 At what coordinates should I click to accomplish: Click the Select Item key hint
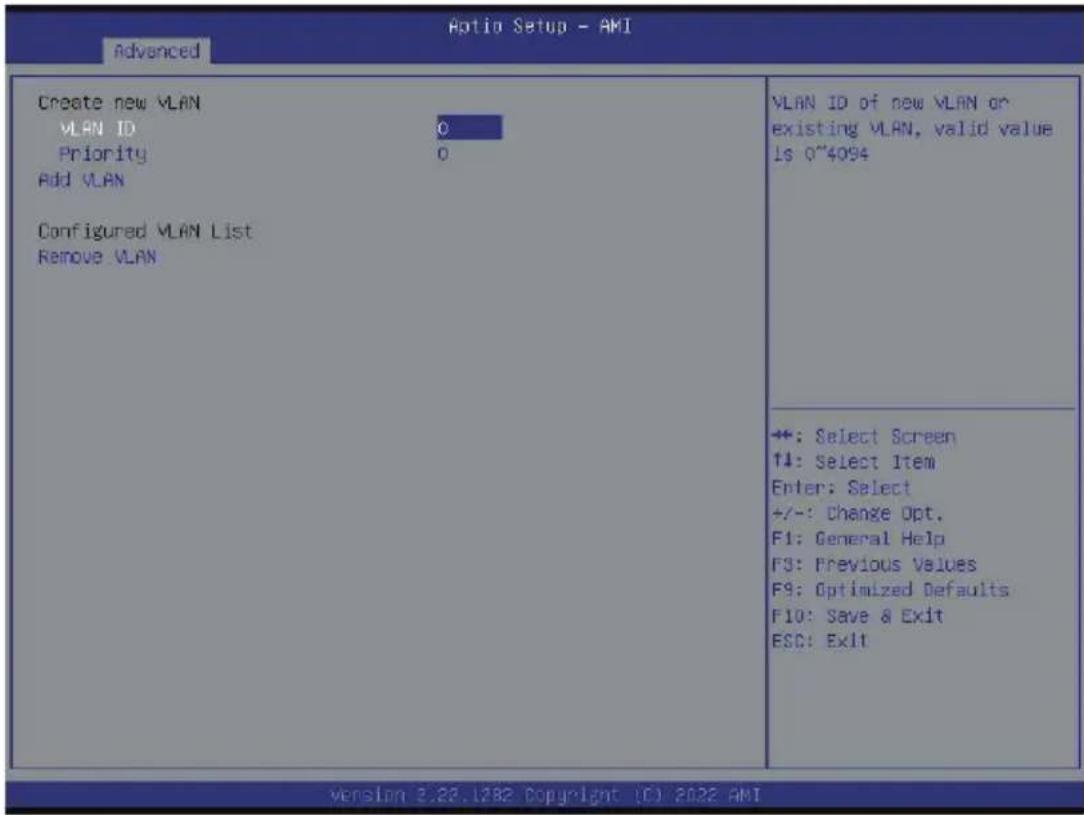point(854,462)
